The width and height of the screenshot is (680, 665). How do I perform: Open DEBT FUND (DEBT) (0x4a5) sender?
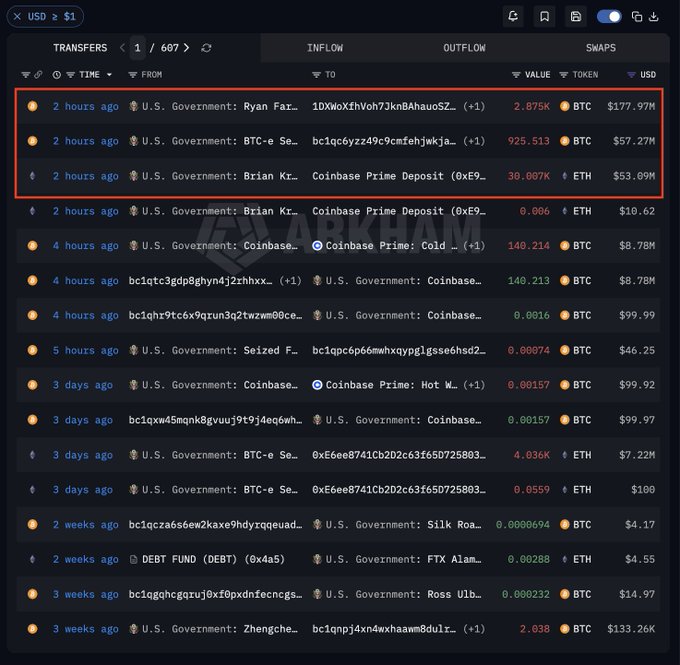(213, 559)
